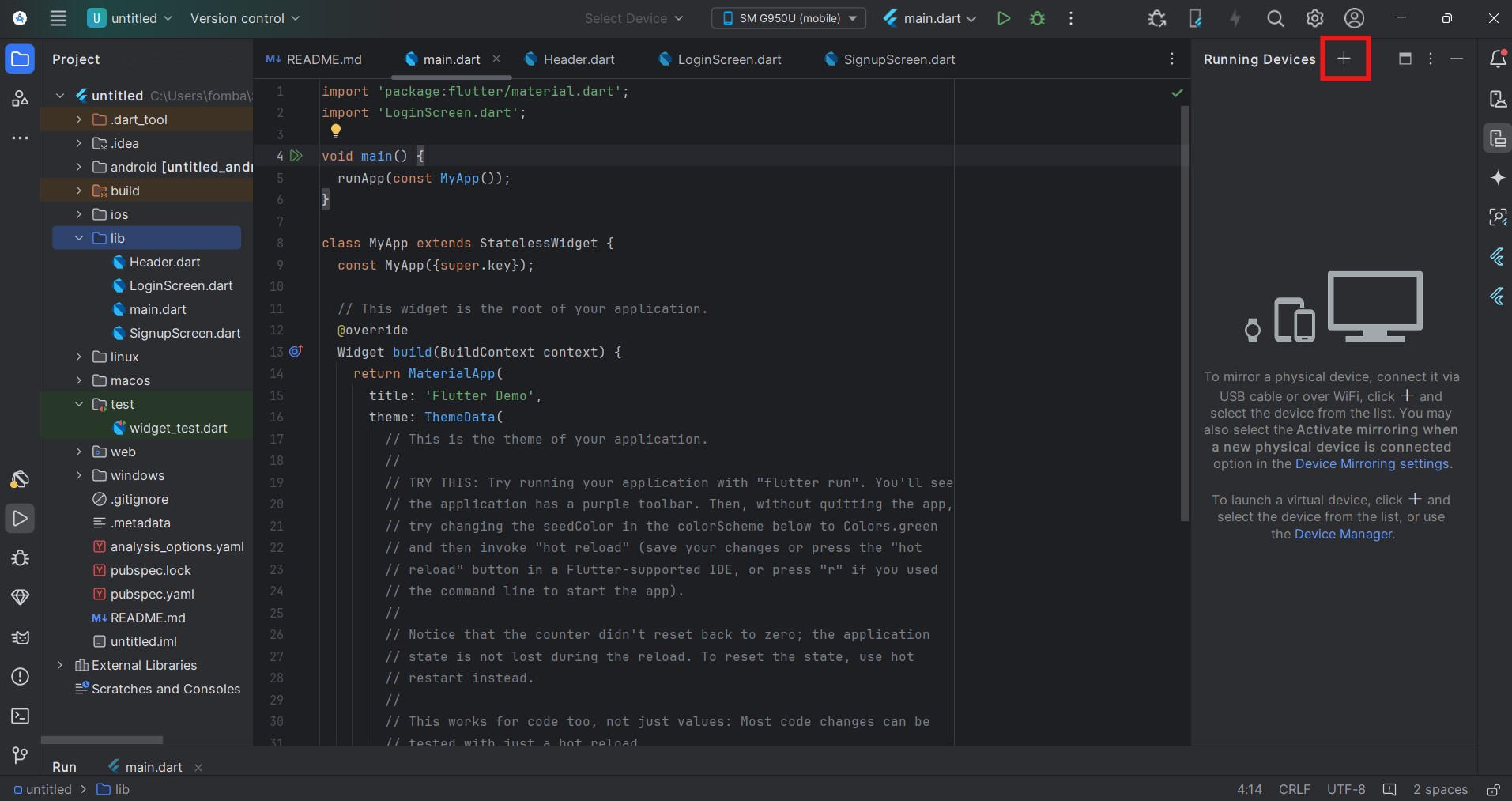Expand the .dart_tool folder

[x=78, y=119]
